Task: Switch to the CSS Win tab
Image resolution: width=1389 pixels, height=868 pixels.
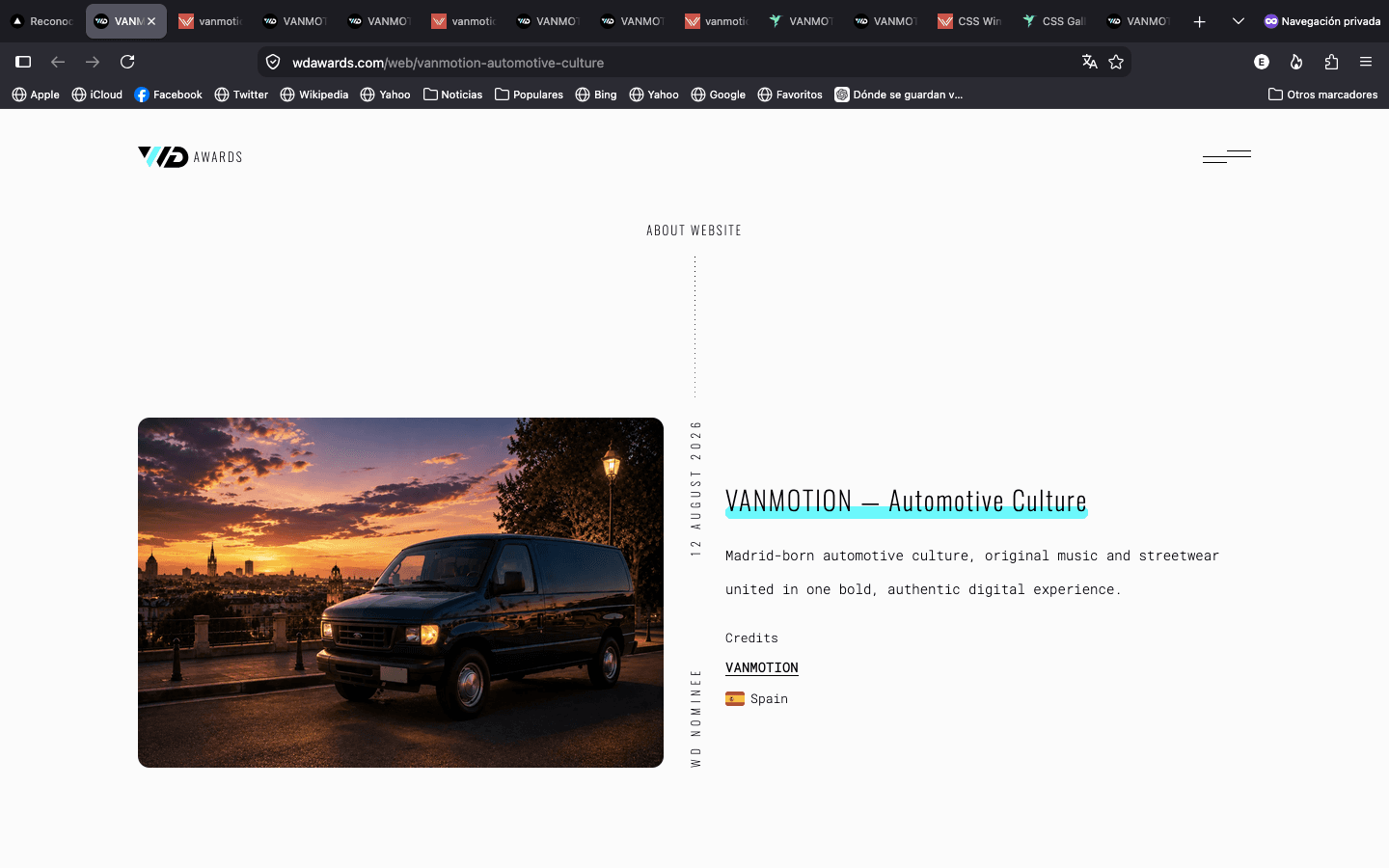Action: pyautogui.click(x=970, y=21)
